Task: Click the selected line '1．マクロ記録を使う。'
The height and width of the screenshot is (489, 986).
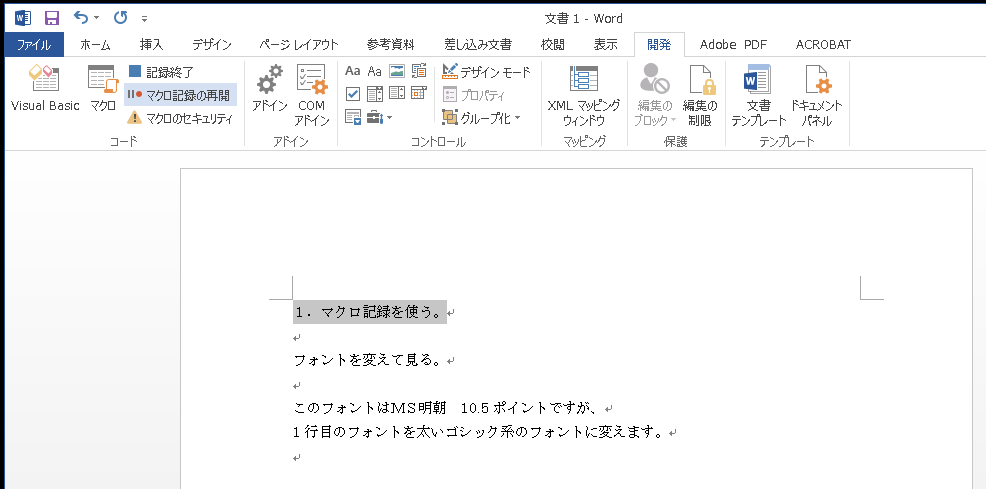Action: point(370,312)
